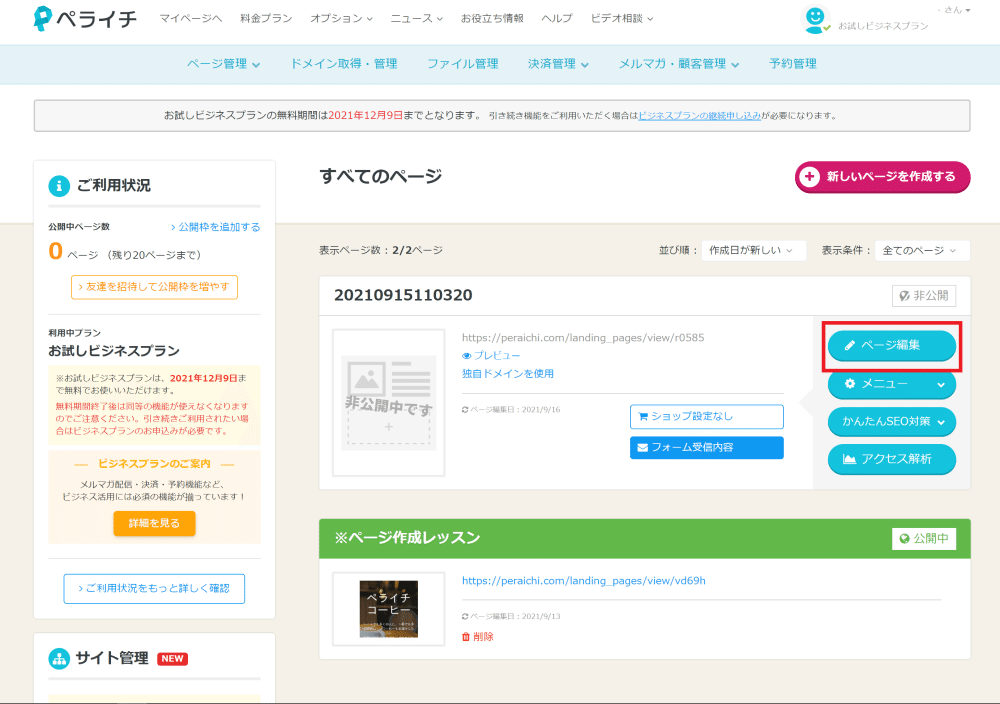Click the trash icon beside 削除
The height and width of the screenshot is (704, 1000).
coord(466,637)
